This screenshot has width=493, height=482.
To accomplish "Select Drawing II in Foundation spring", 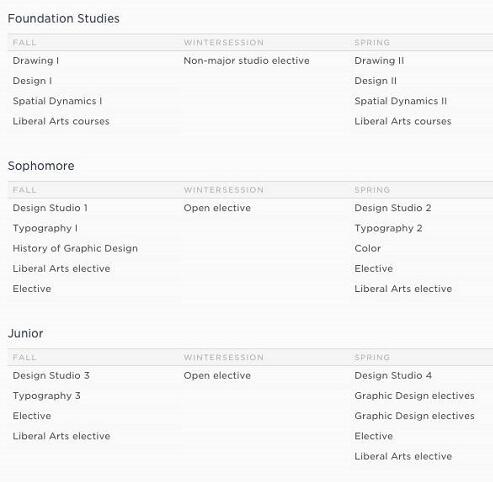I will pos(379,61).
